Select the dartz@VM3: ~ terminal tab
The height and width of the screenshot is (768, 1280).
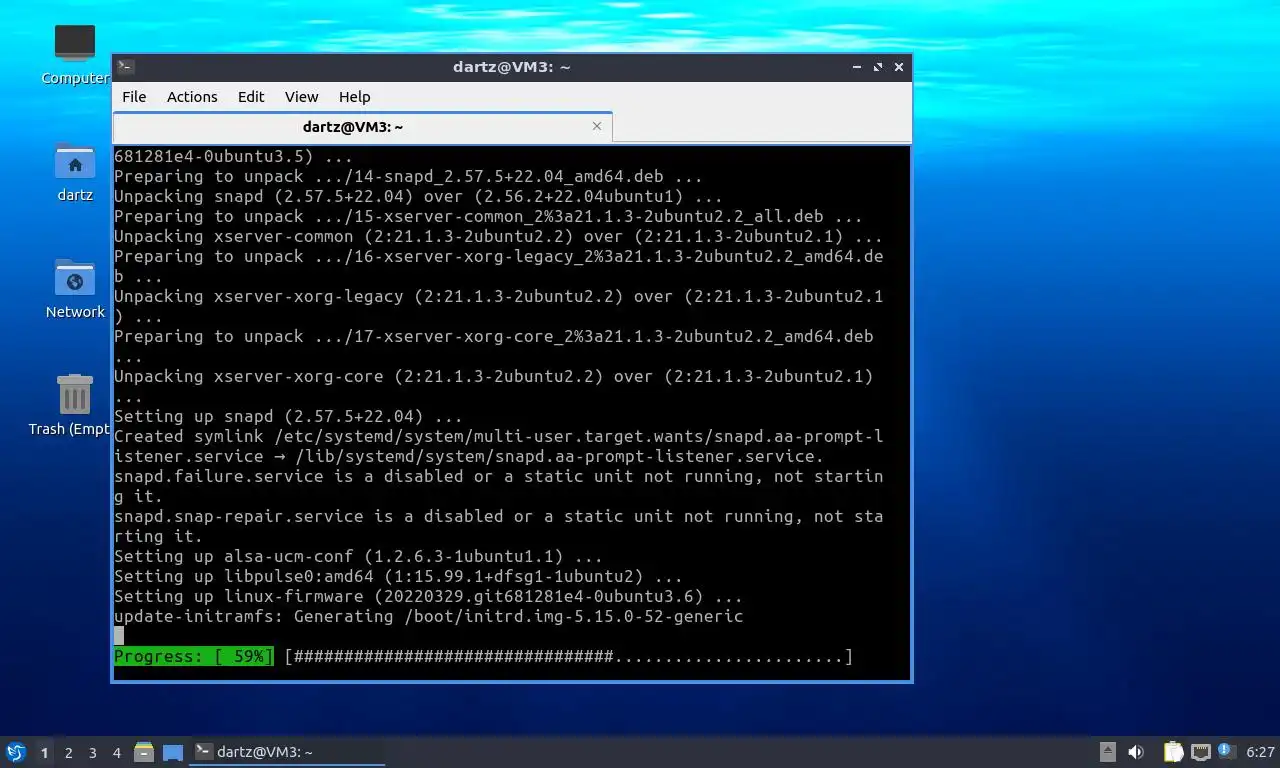353,127
